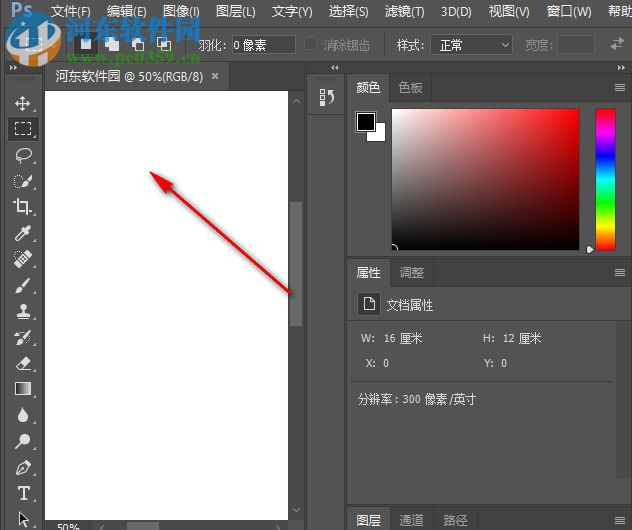Click the feather (羽化) input field
The image size is (632, 530).
[264, 44]
